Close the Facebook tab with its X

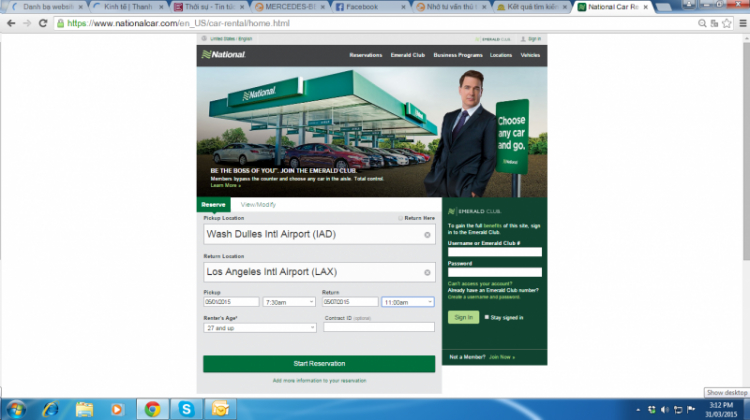click(x=403, y=7)
